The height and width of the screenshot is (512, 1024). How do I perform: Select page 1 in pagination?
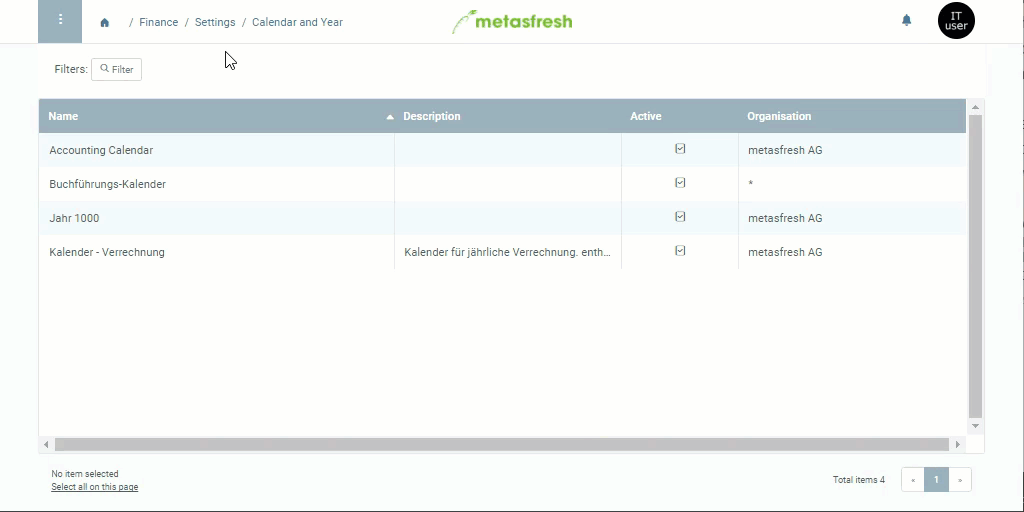coord(936,480)
